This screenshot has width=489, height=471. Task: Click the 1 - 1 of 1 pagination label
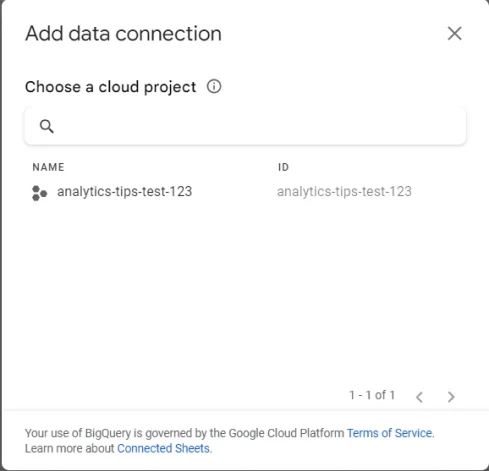click(372, 395)
